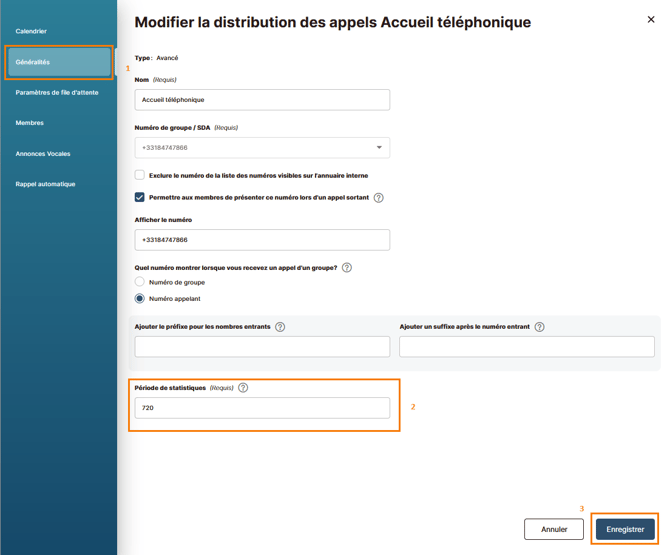
Task: Switch to Paramètres de file d'attente
Action: click(57, 93)
